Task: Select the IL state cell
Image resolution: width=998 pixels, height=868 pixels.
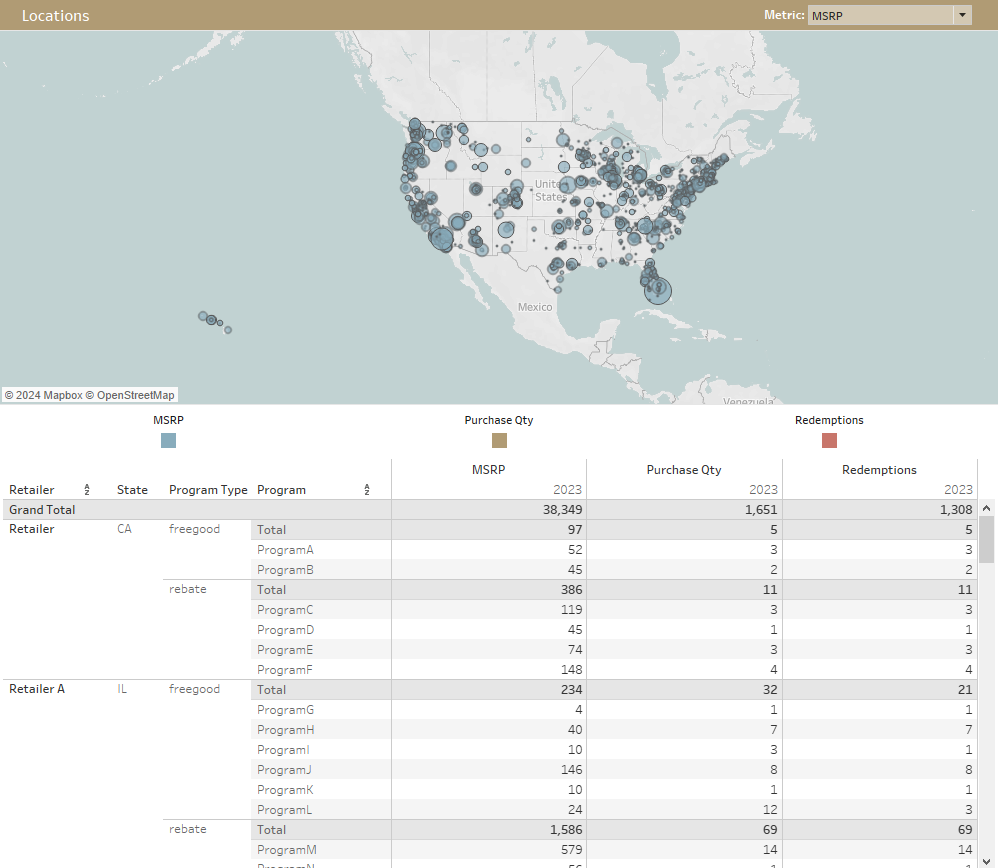Action: point(122,689)
